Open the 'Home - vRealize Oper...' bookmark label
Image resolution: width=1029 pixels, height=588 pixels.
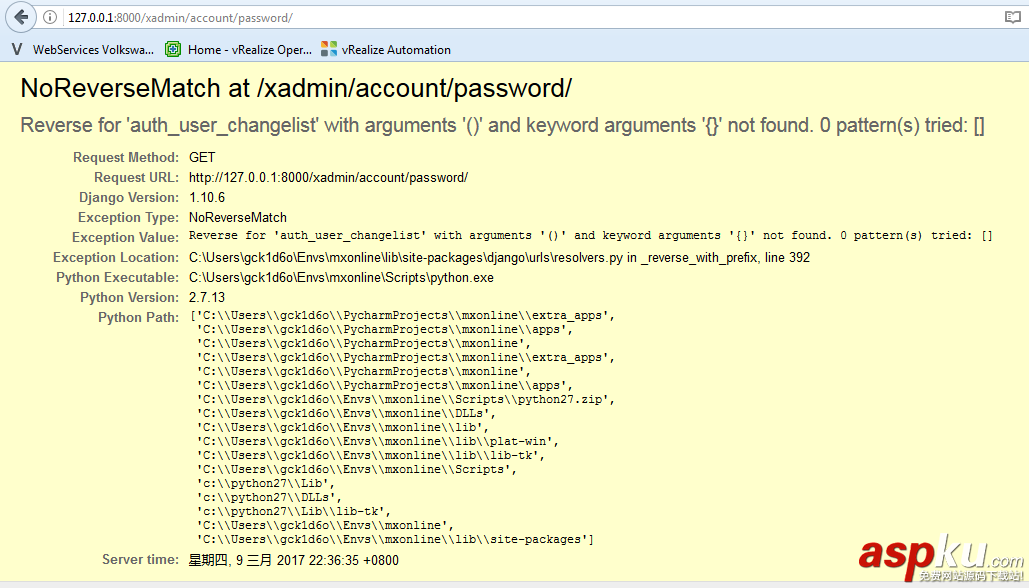pyautogui.click(x=249, y=50)
